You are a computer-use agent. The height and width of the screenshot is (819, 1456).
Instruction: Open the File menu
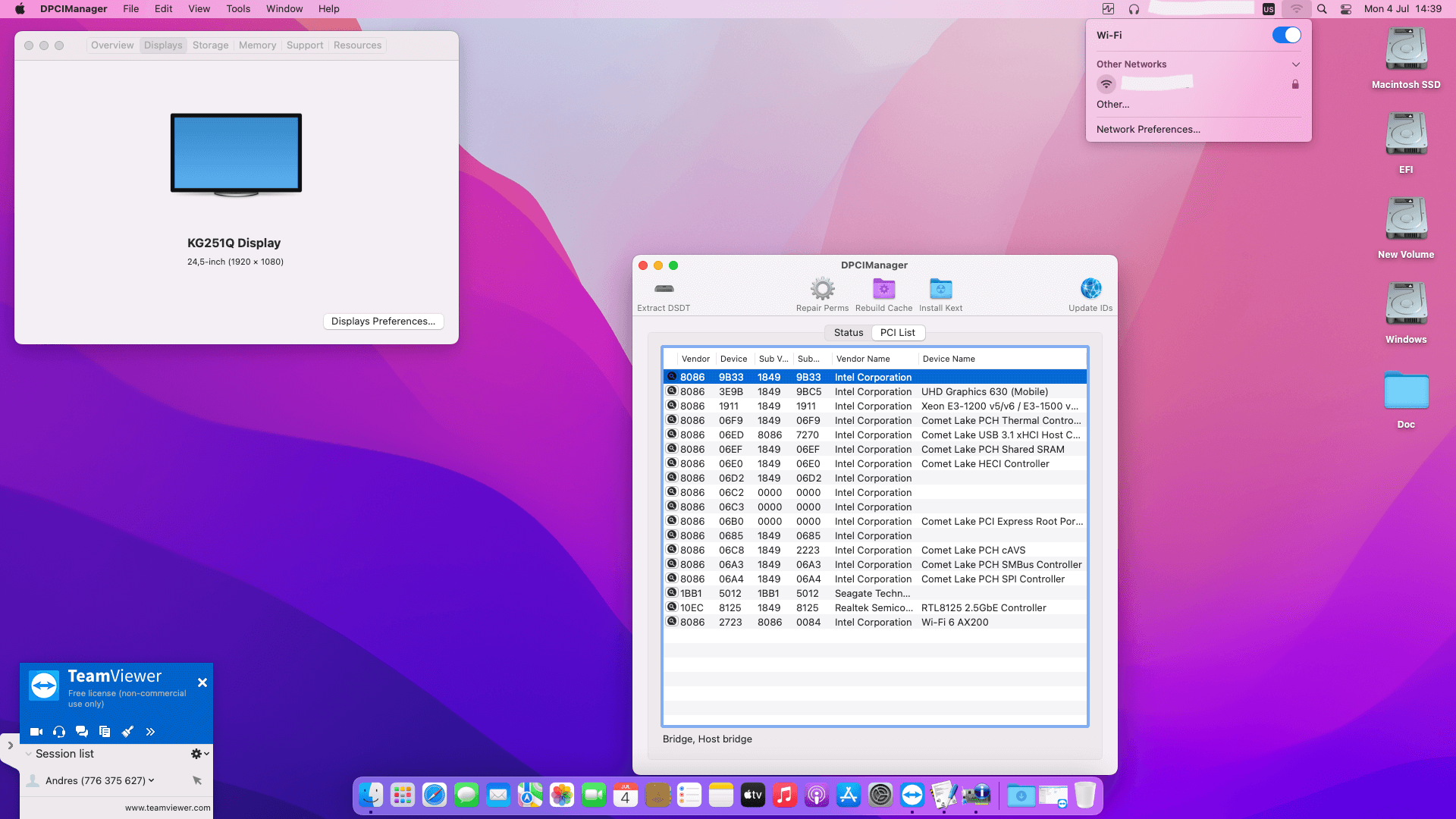131,9
